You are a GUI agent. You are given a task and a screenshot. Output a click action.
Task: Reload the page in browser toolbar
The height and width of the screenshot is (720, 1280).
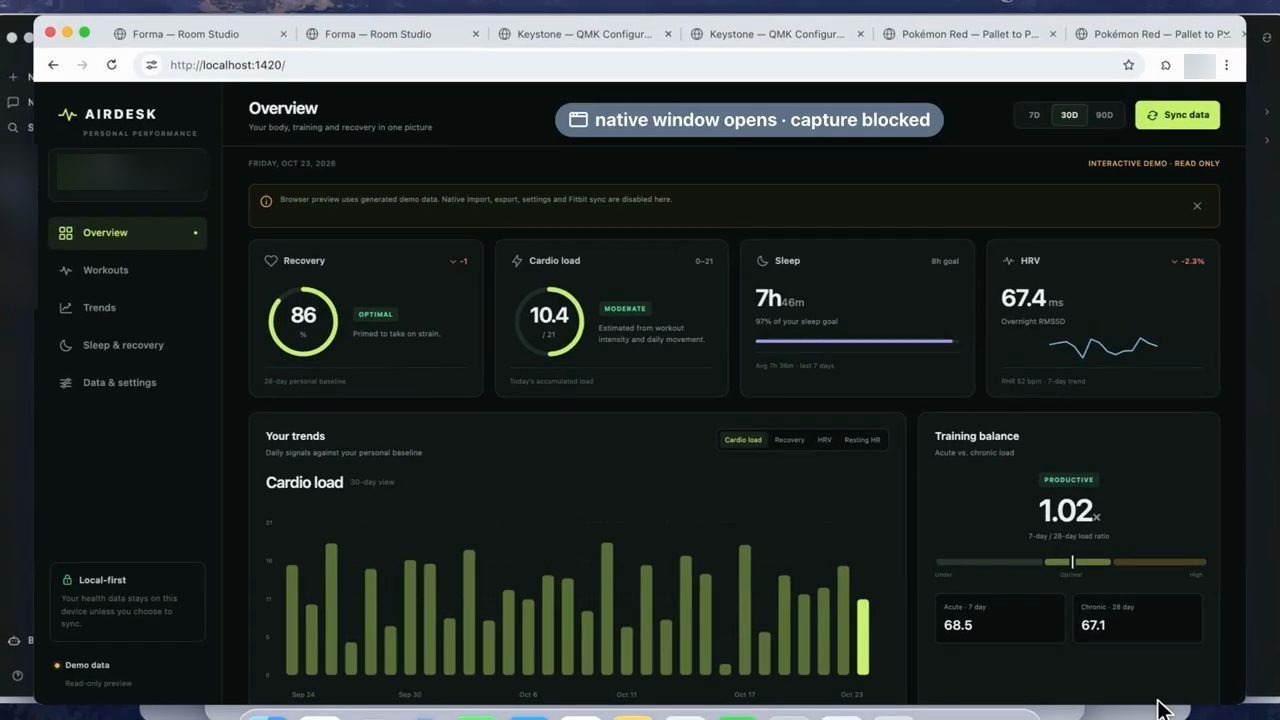tap(112, 65)
